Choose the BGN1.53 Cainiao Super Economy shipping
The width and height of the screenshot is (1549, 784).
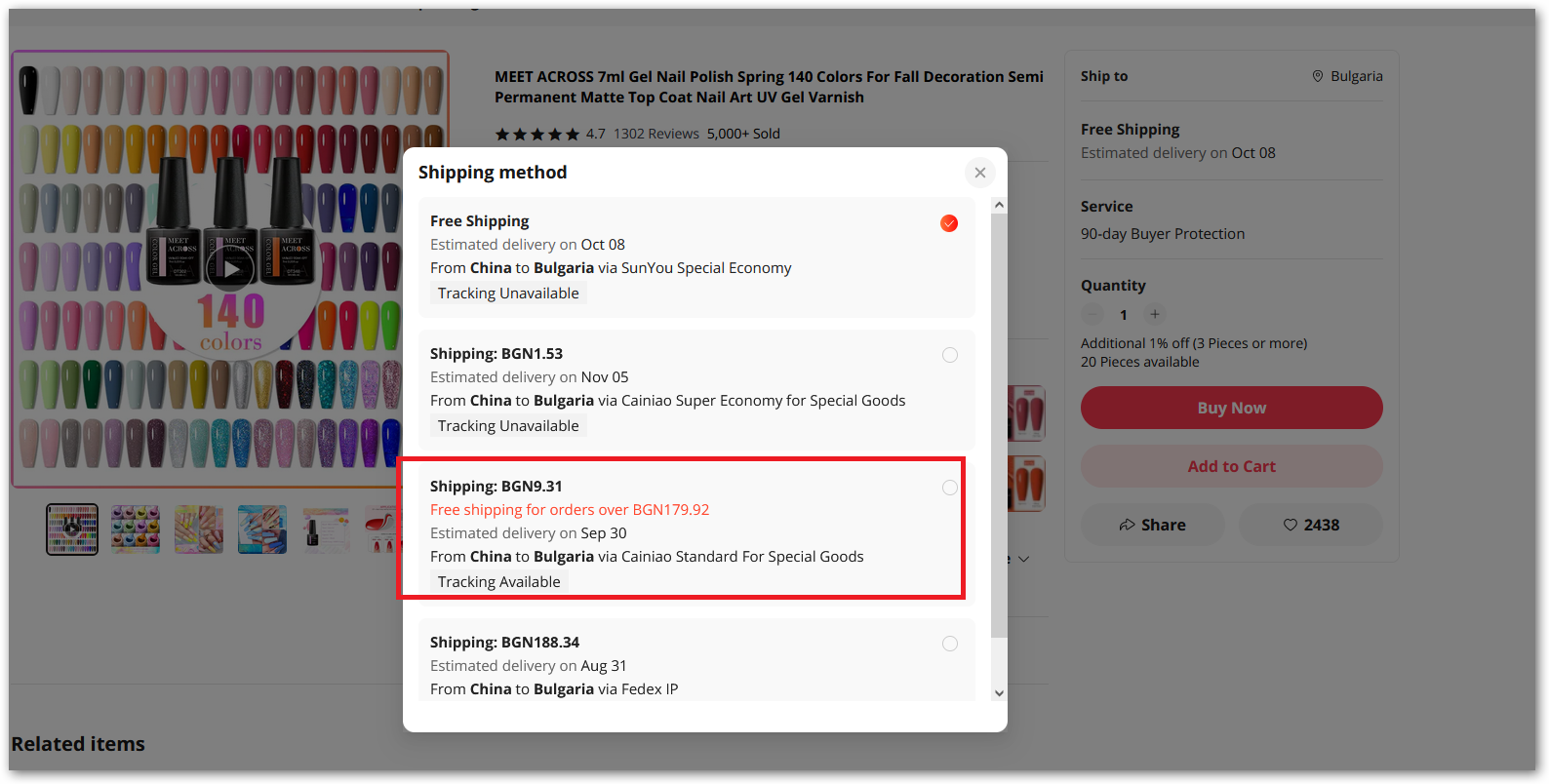click(x=949, y=356)
